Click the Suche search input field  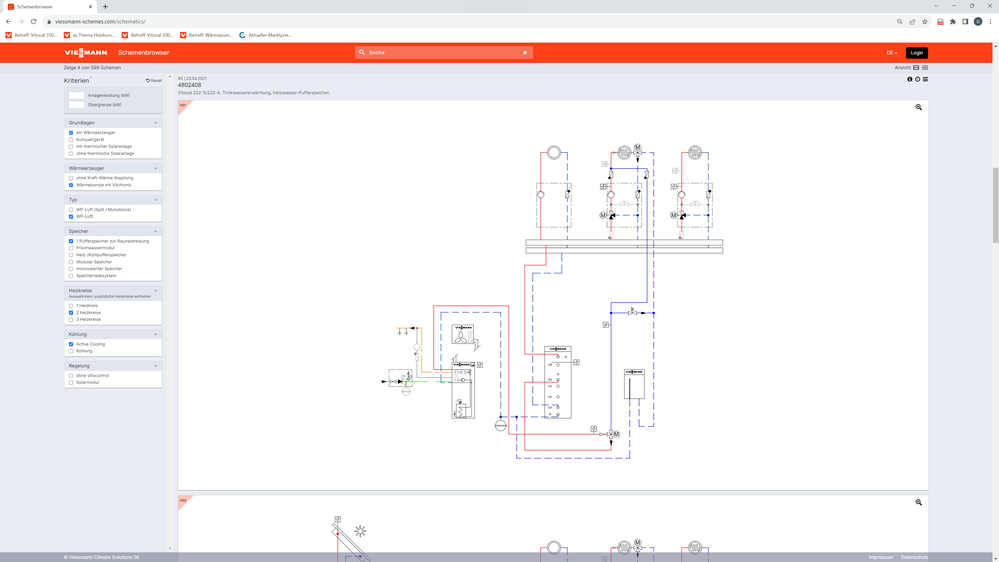[x=440, y=53]
